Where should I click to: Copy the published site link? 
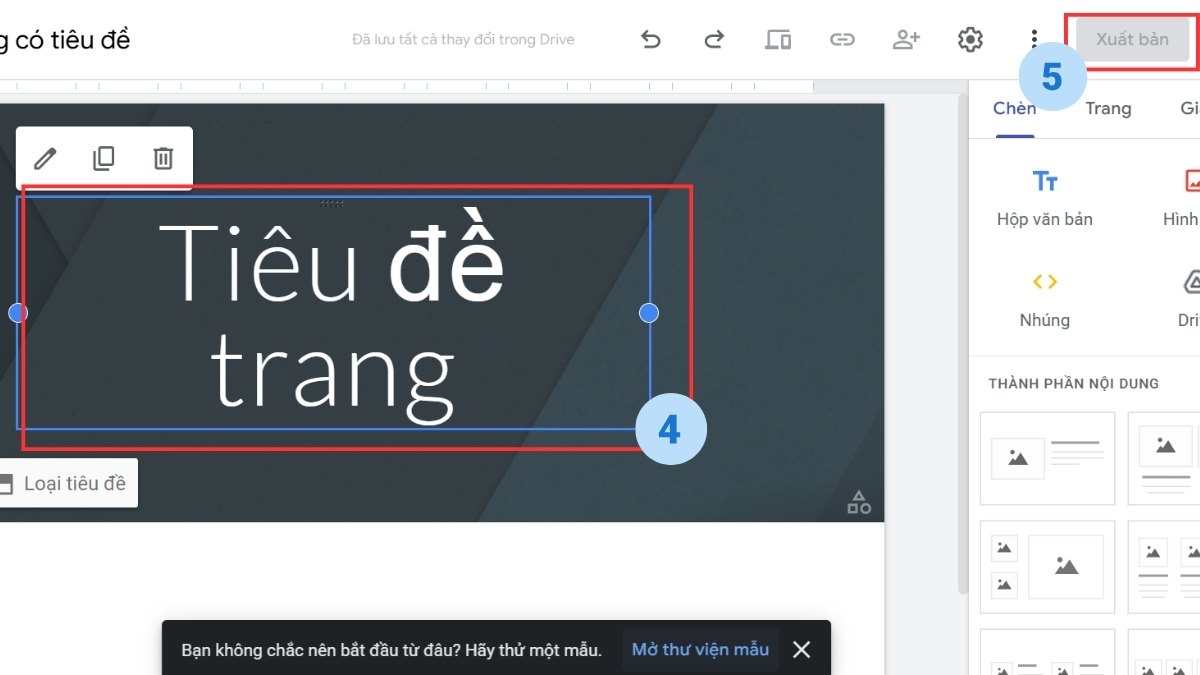(x=842, y=40)
